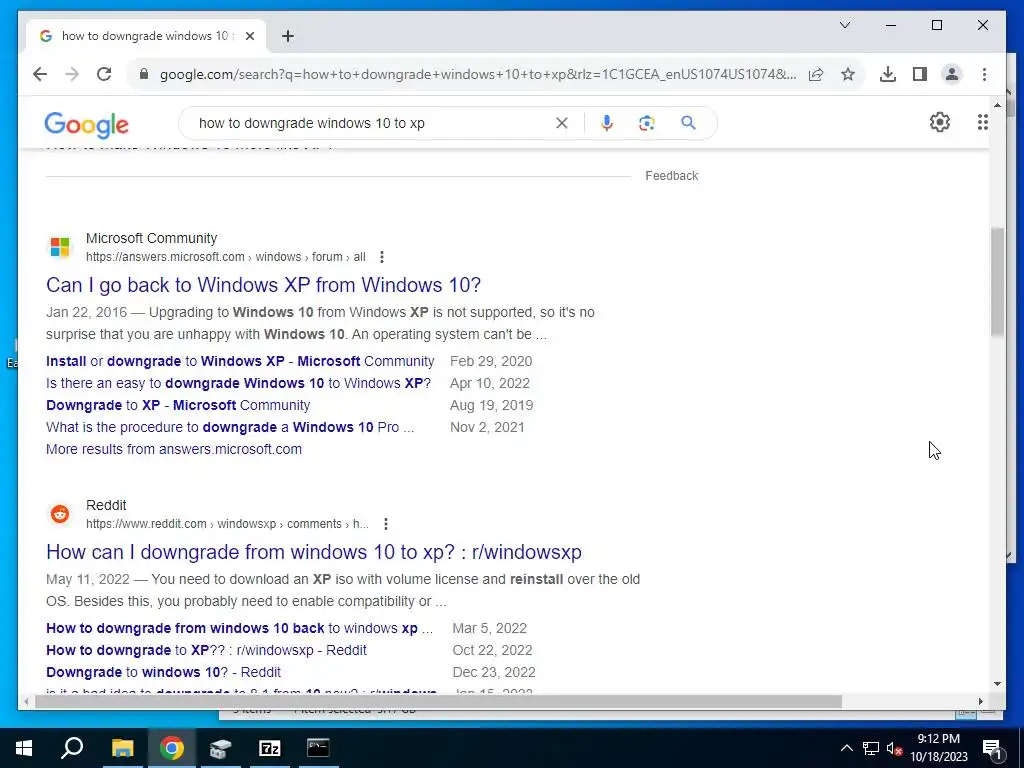Open the Google apps grid
The image size is (1024, 768).
click(982, 122)
